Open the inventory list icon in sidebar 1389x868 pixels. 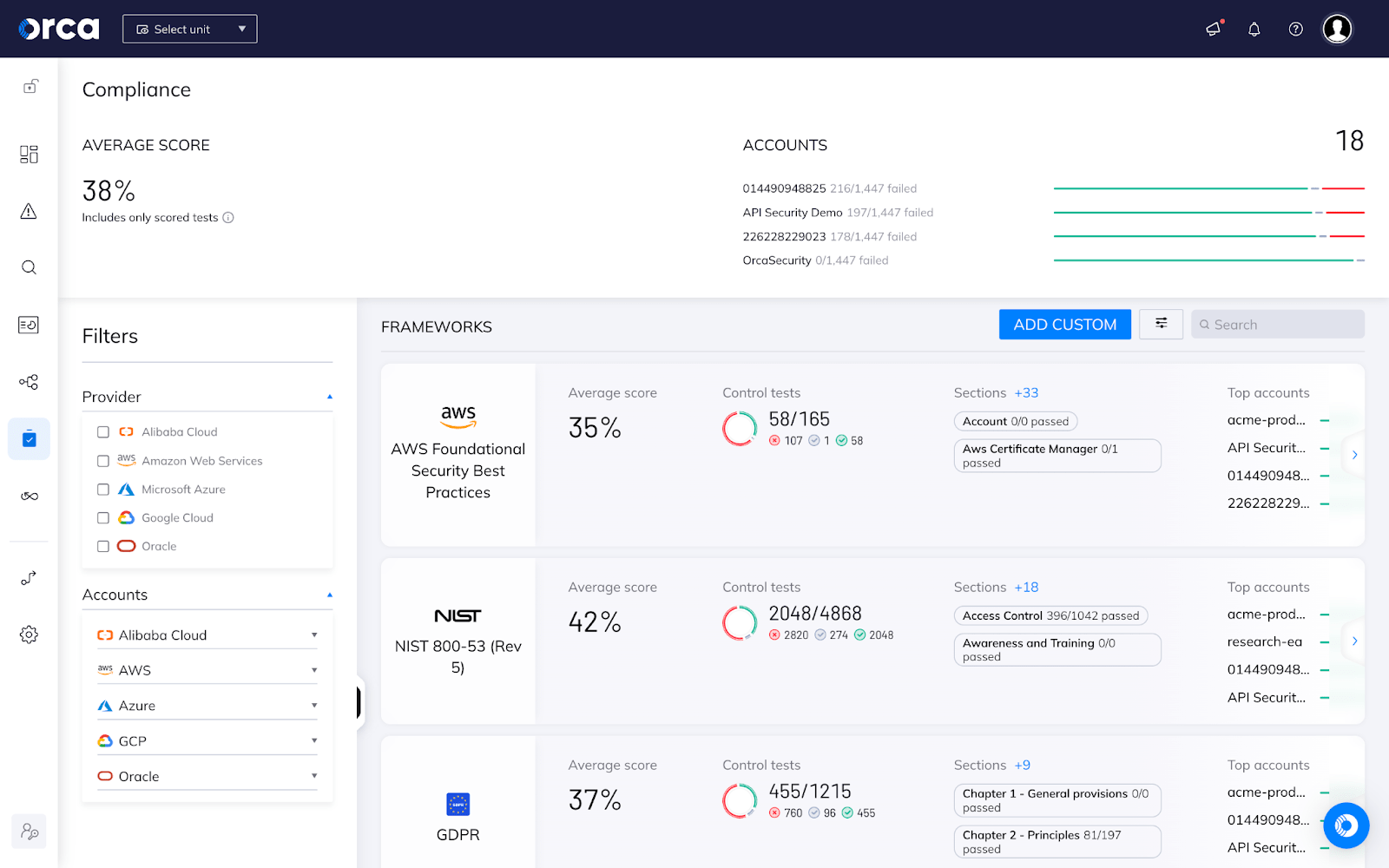pos(29,324)
